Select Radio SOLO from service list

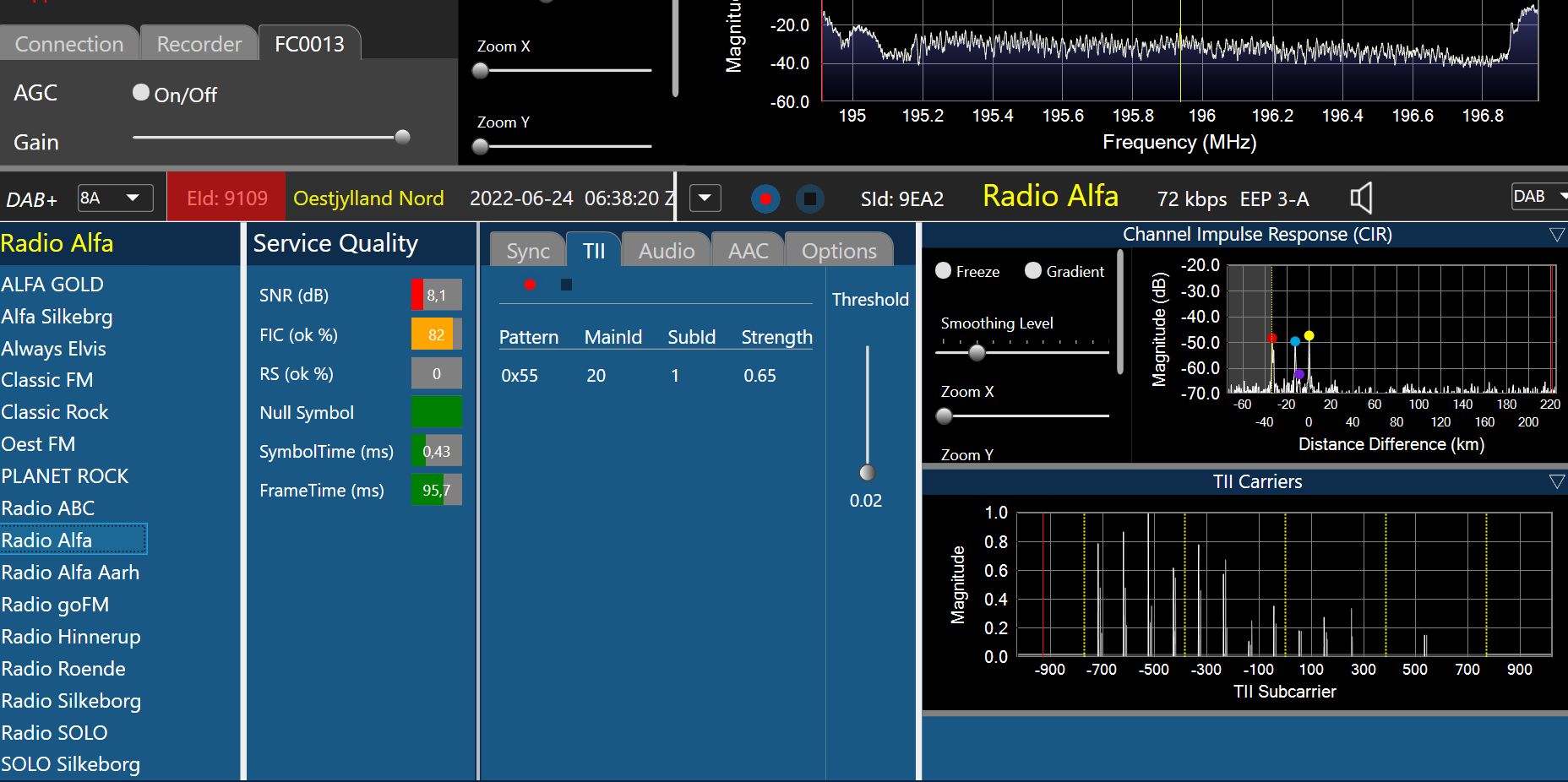54,732
